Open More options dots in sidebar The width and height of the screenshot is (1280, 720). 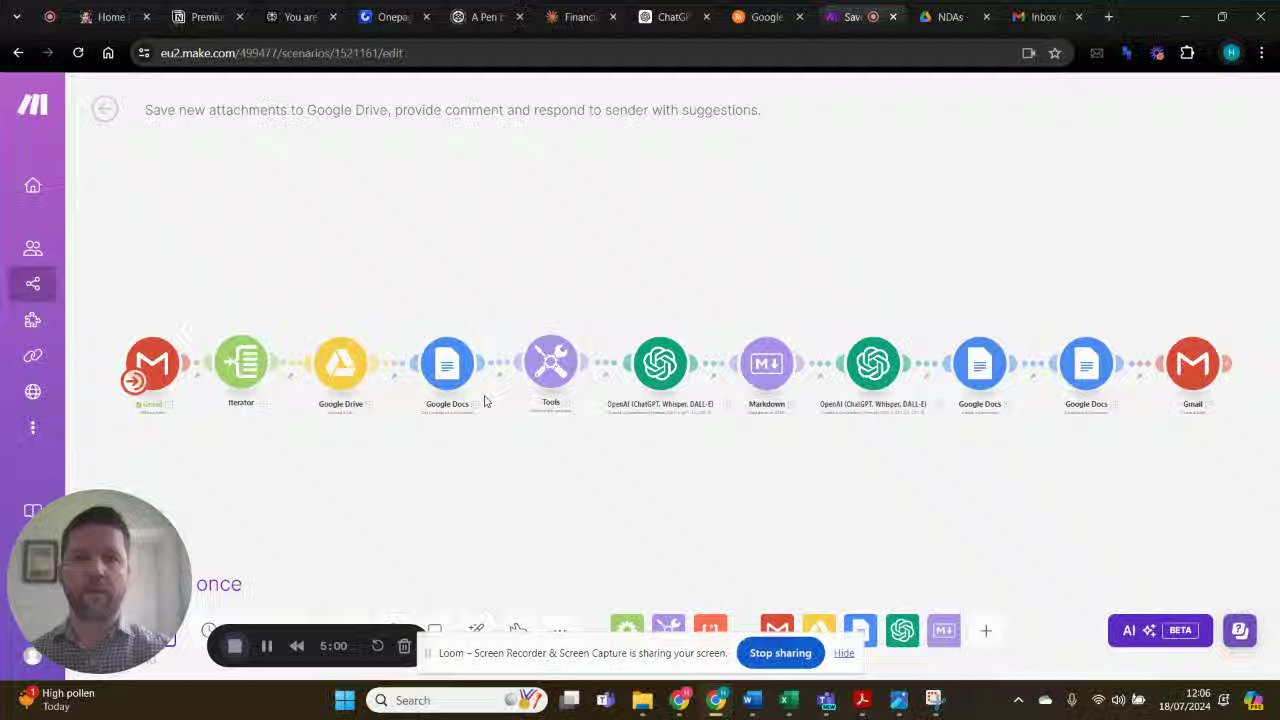[33, 428]
